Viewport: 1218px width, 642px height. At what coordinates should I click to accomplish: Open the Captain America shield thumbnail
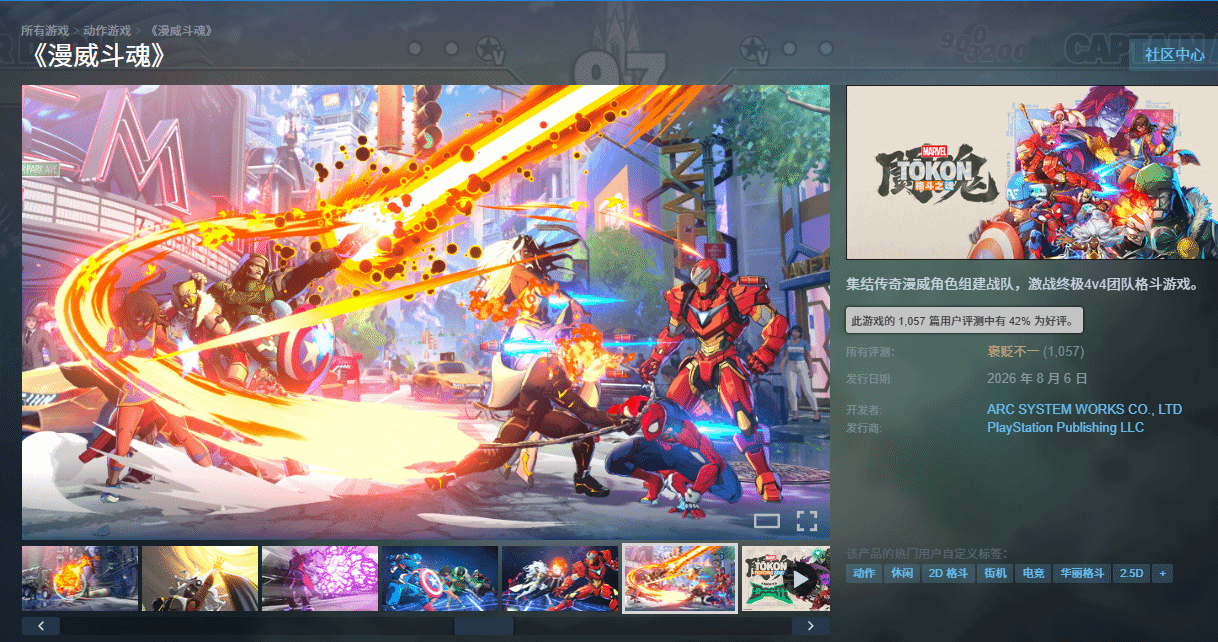point(440,578)
